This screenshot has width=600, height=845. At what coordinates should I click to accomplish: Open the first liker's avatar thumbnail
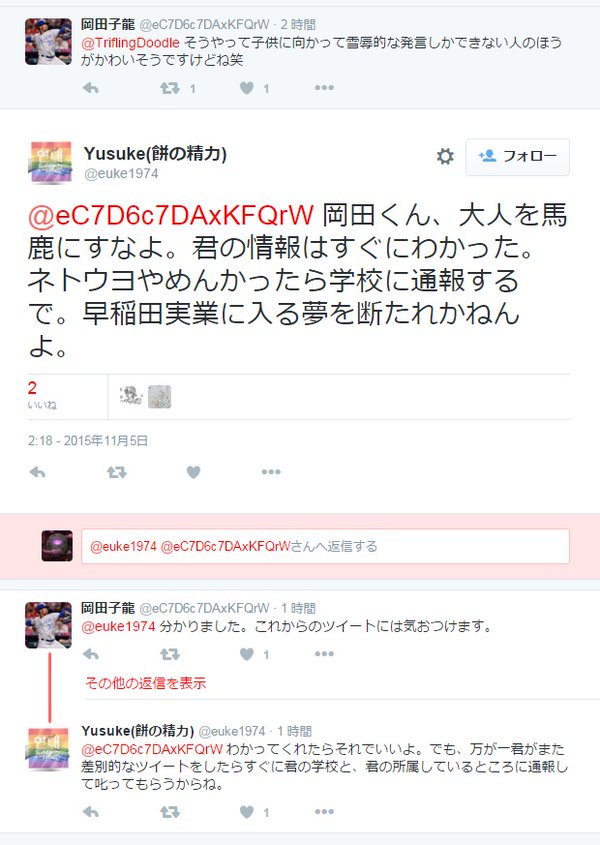(x=131, y=396)
